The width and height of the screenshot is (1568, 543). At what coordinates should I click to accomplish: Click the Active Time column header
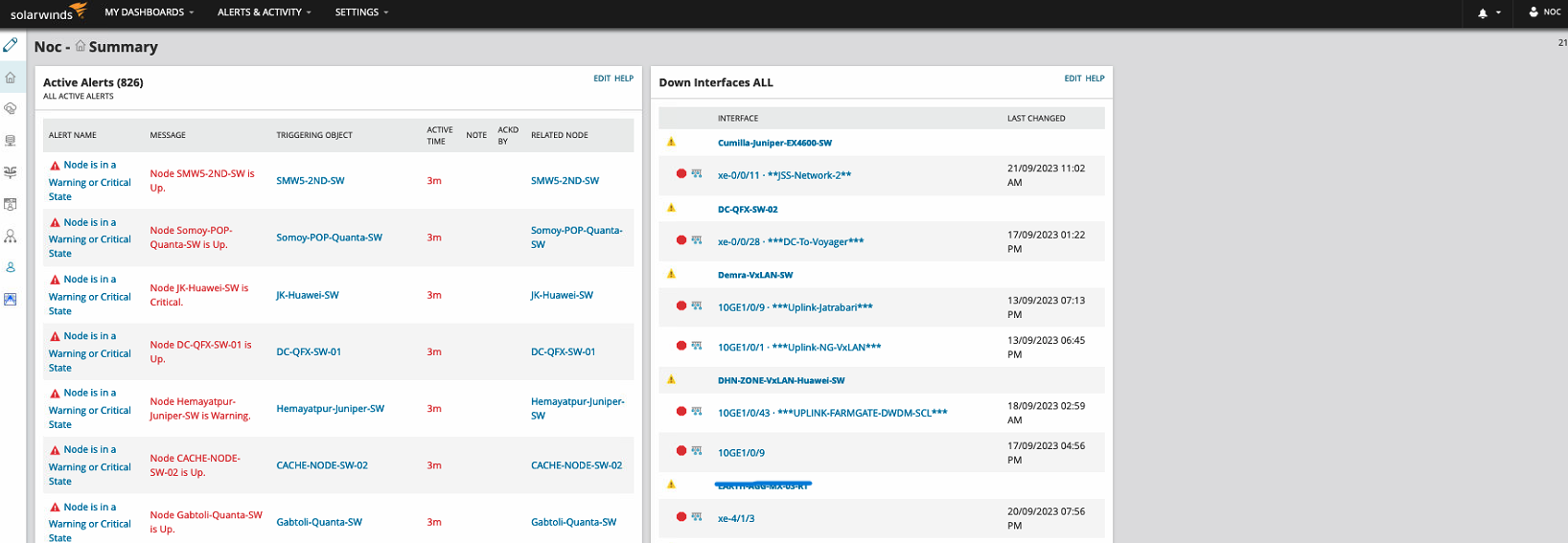(440, 135)
